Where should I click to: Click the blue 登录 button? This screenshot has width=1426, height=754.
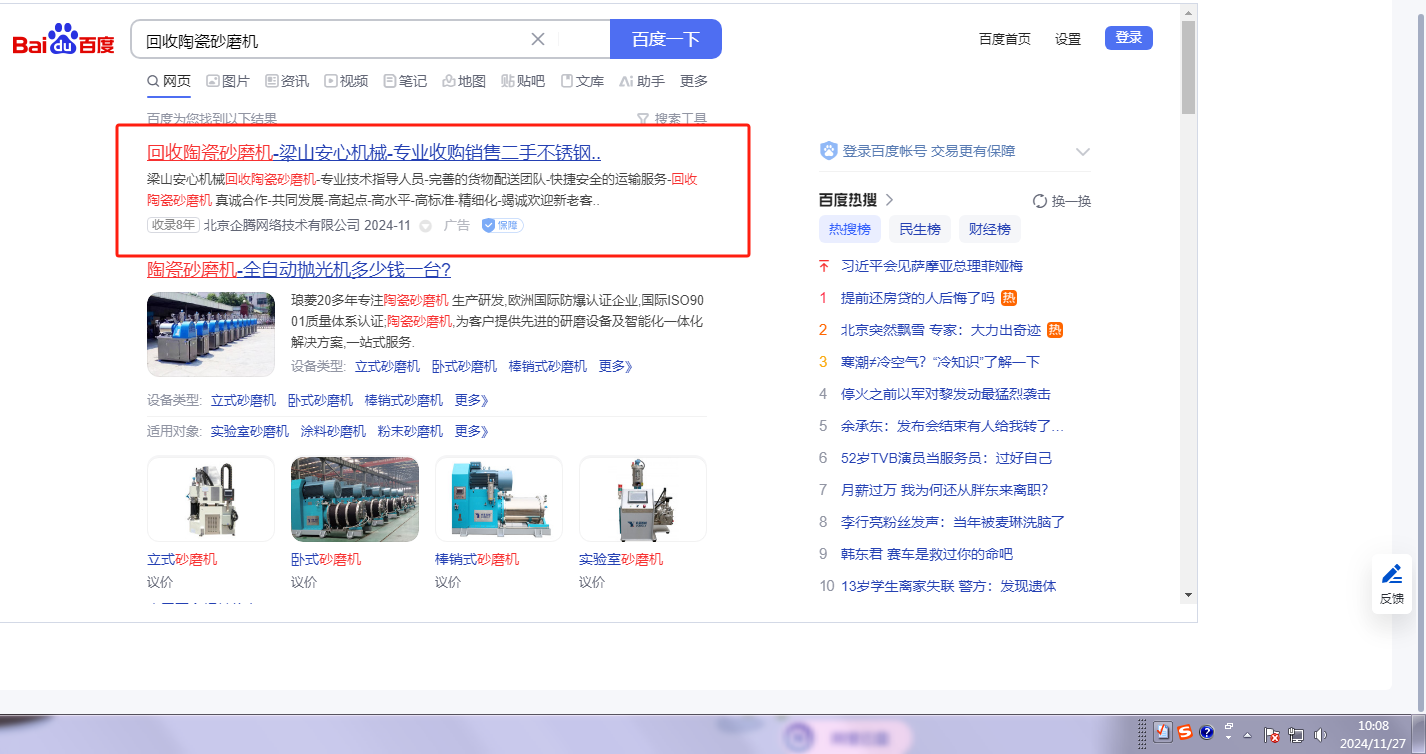[x=1128, y=38]
